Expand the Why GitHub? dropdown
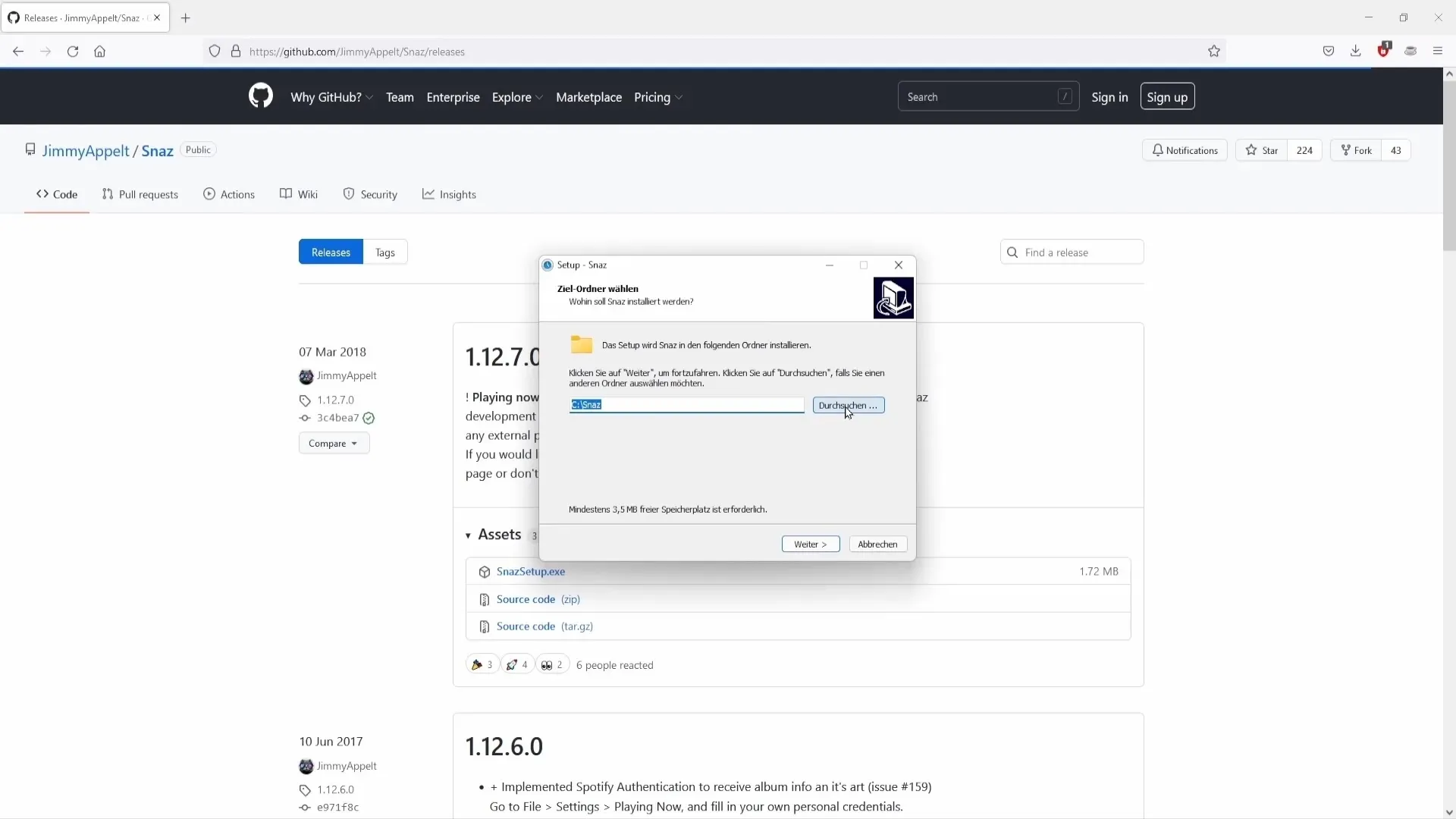Image resolution: width=1456 pixels, height=819 pixels. tap(331, 97)
